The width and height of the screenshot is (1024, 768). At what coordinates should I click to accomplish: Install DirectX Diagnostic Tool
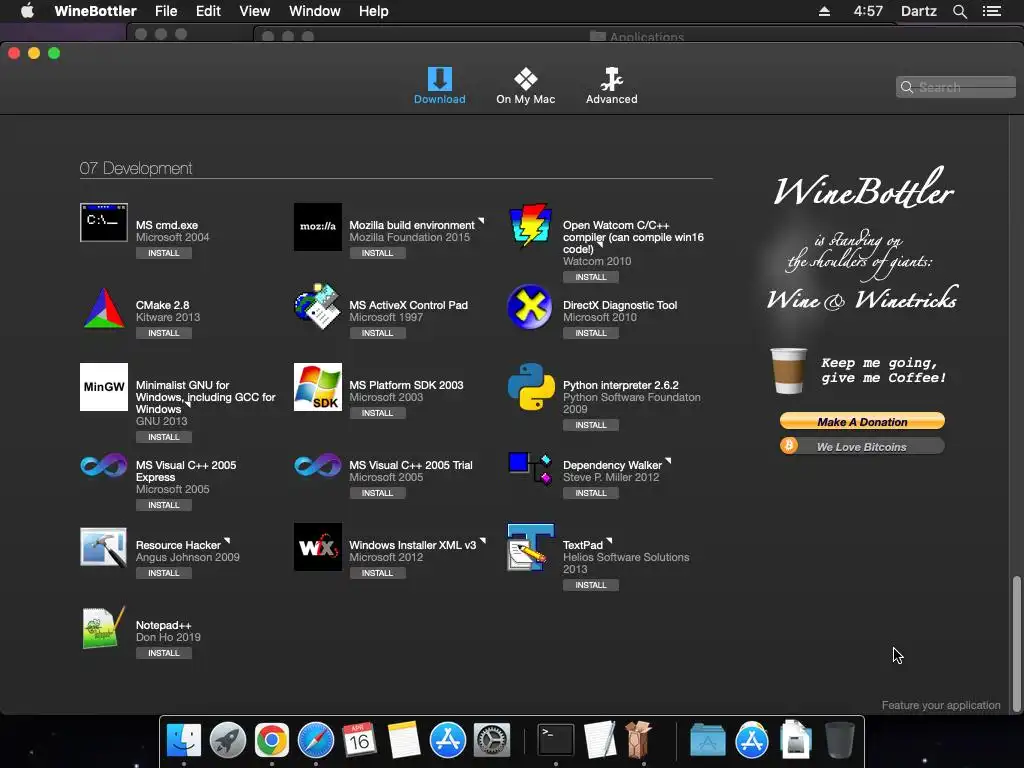[x=591, y=333]
